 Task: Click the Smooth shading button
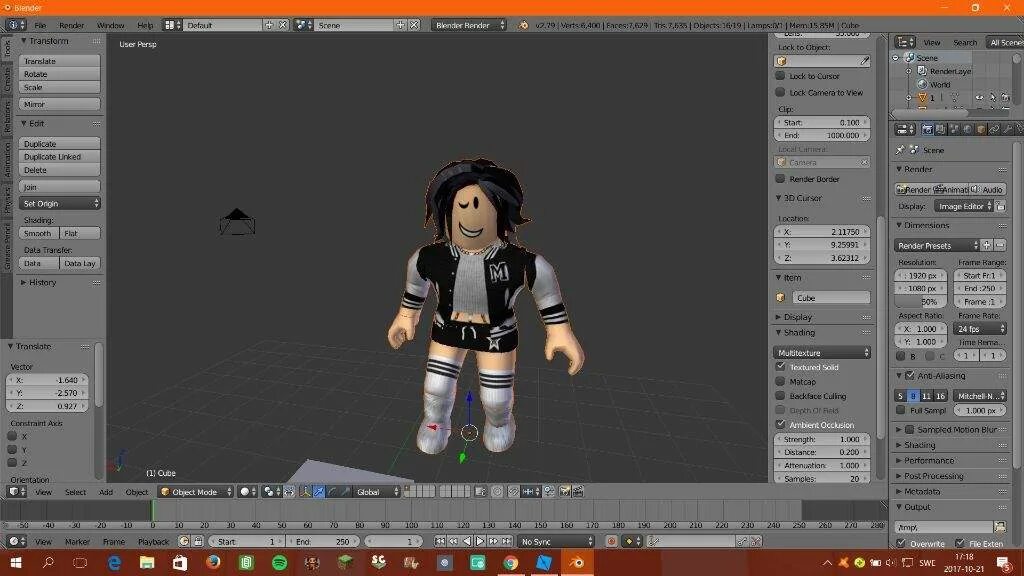(x=39, y=233)
